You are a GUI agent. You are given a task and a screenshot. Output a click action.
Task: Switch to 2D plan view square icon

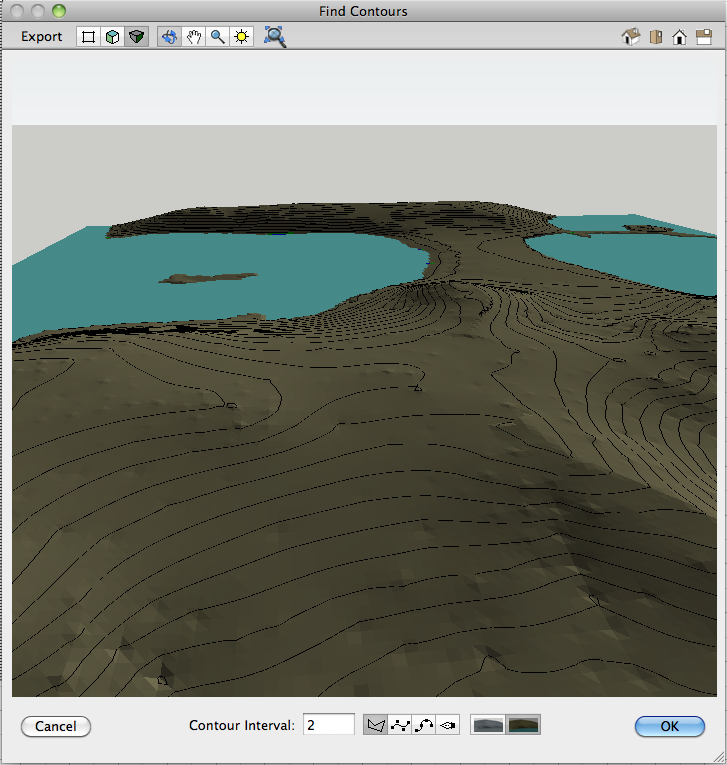[x=88, y=37]
